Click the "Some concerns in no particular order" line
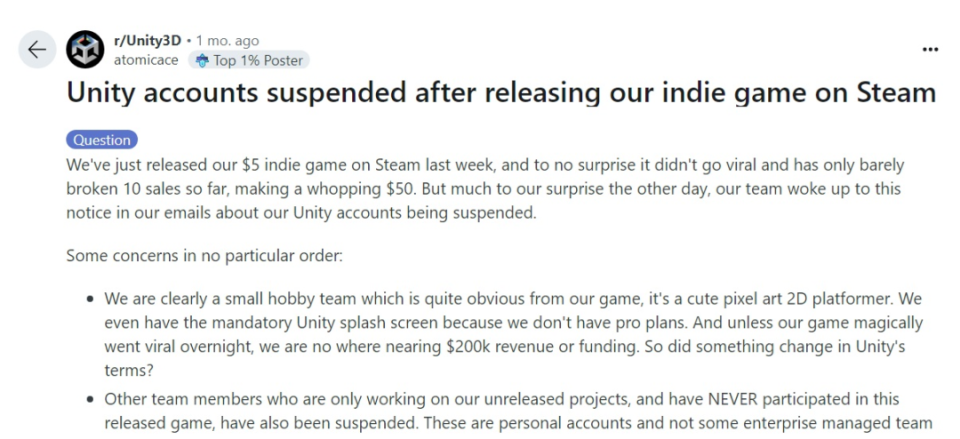The image size is (960, 439). point(204,255)
